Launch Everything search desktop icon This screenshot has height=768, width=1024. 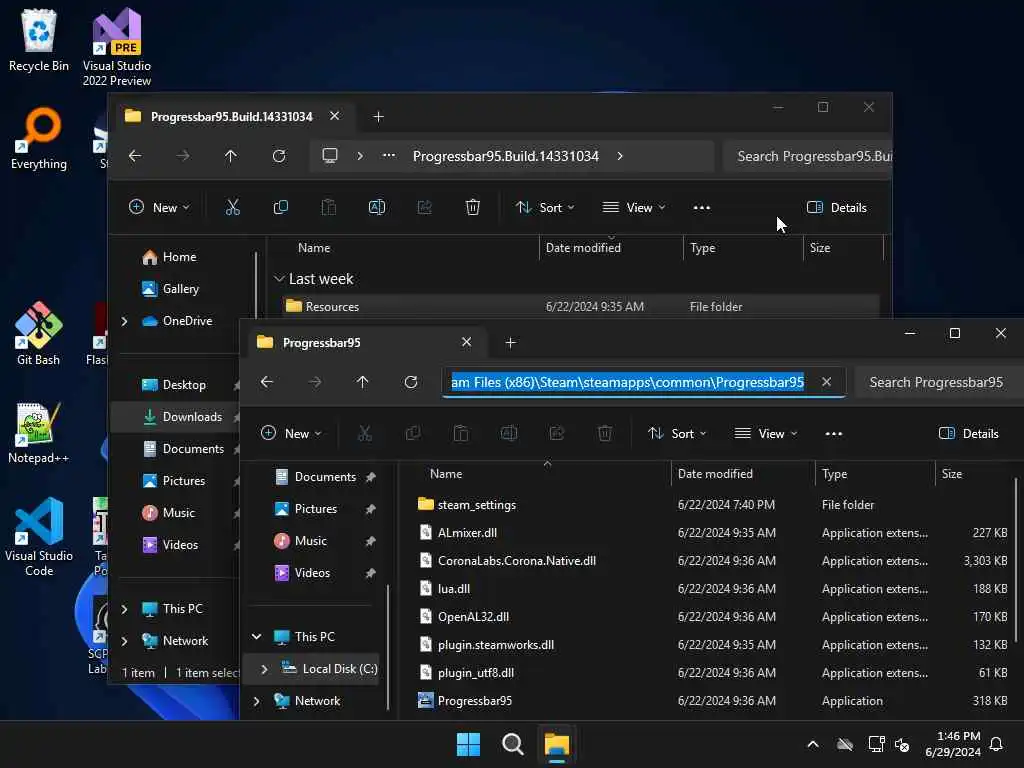coord(39,138)
